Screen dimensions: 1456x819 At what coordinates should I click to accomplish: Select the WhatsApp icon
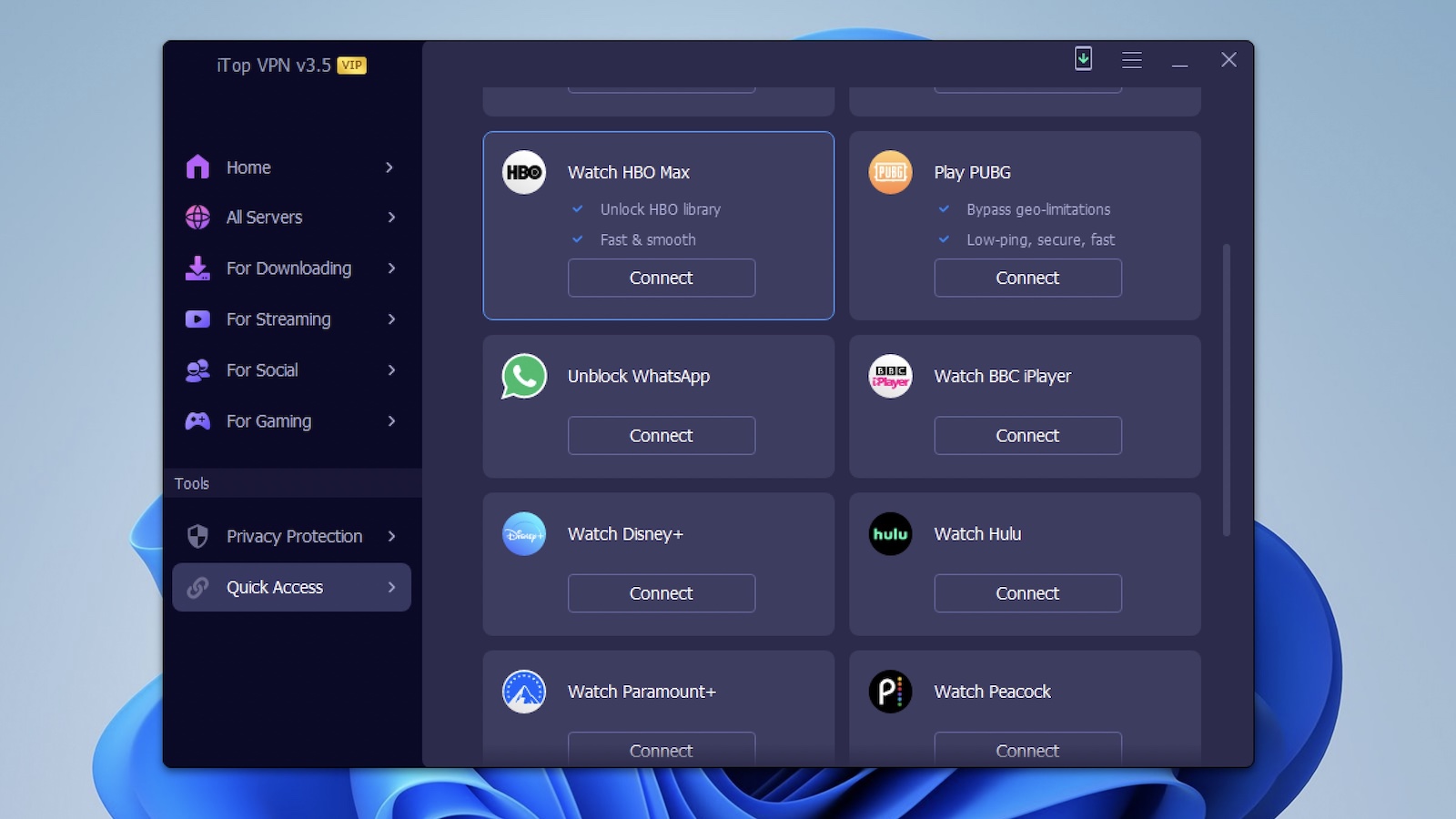pos(523,376)
